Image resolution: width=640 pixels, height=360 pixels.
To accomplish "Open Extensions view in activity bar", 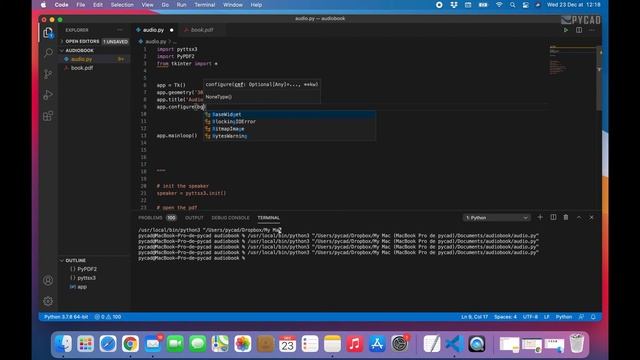I will [48, 116].
